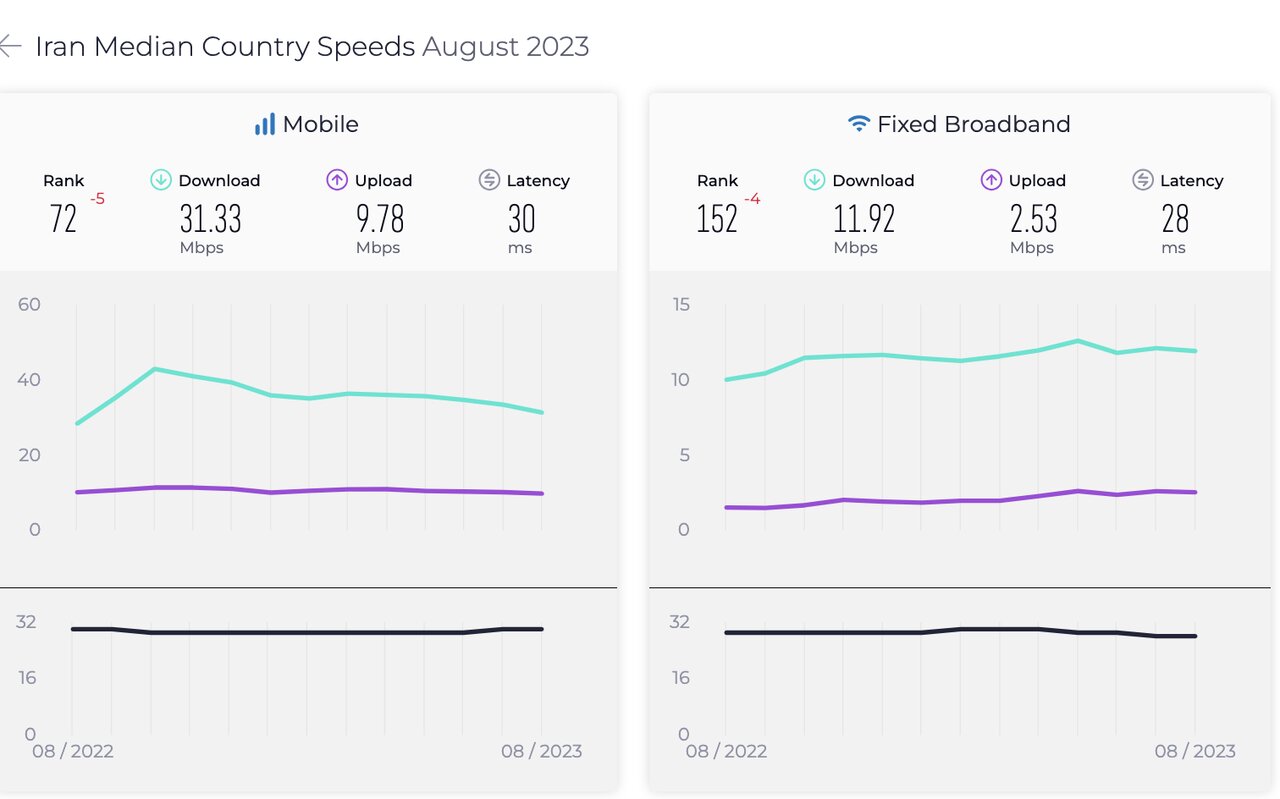1280x799 pixels.
Task: Click the Fixed Broadband Download arrow icon
Action: pos(815,180)
